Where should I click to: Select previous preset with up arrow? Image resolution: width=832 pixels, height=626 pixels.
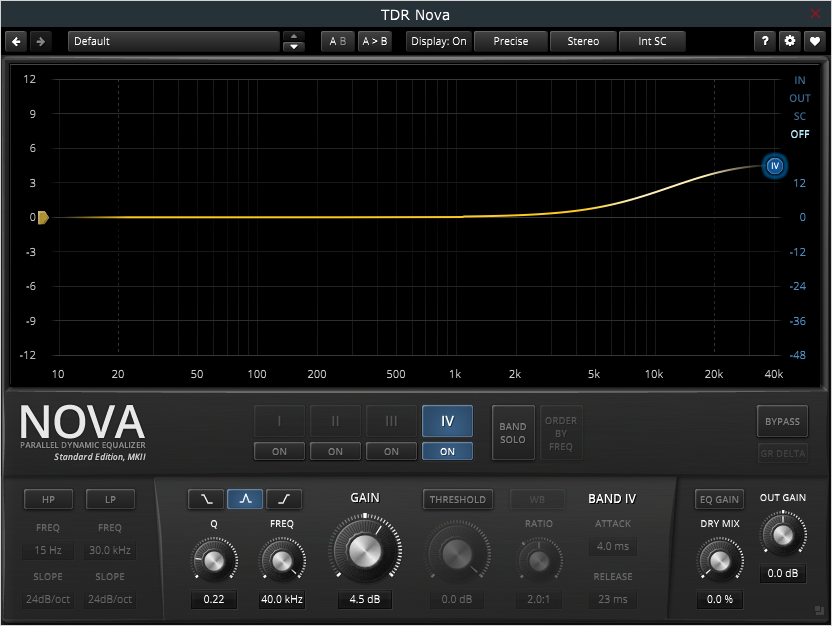tap(293, 36)
